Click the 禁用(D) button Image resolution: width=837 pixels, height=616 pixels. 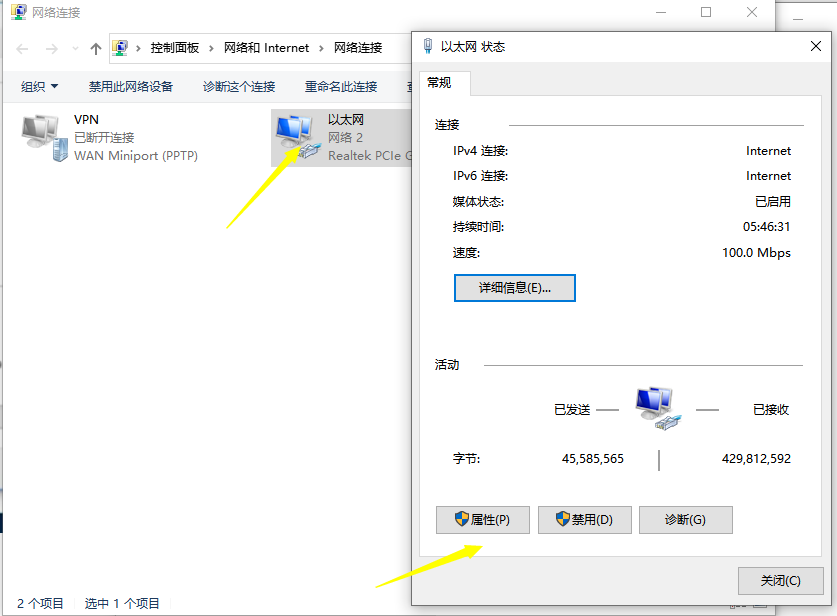(584, 519)
